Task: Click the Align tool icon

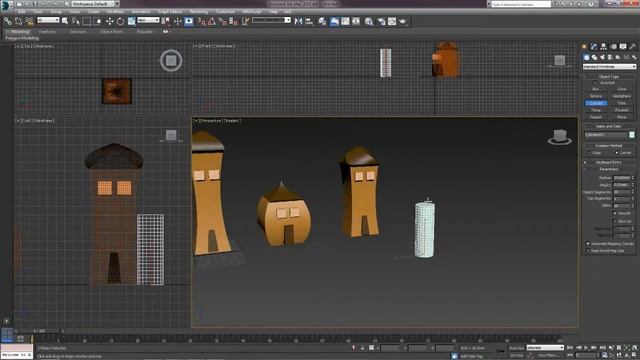Action: point(309,21)
